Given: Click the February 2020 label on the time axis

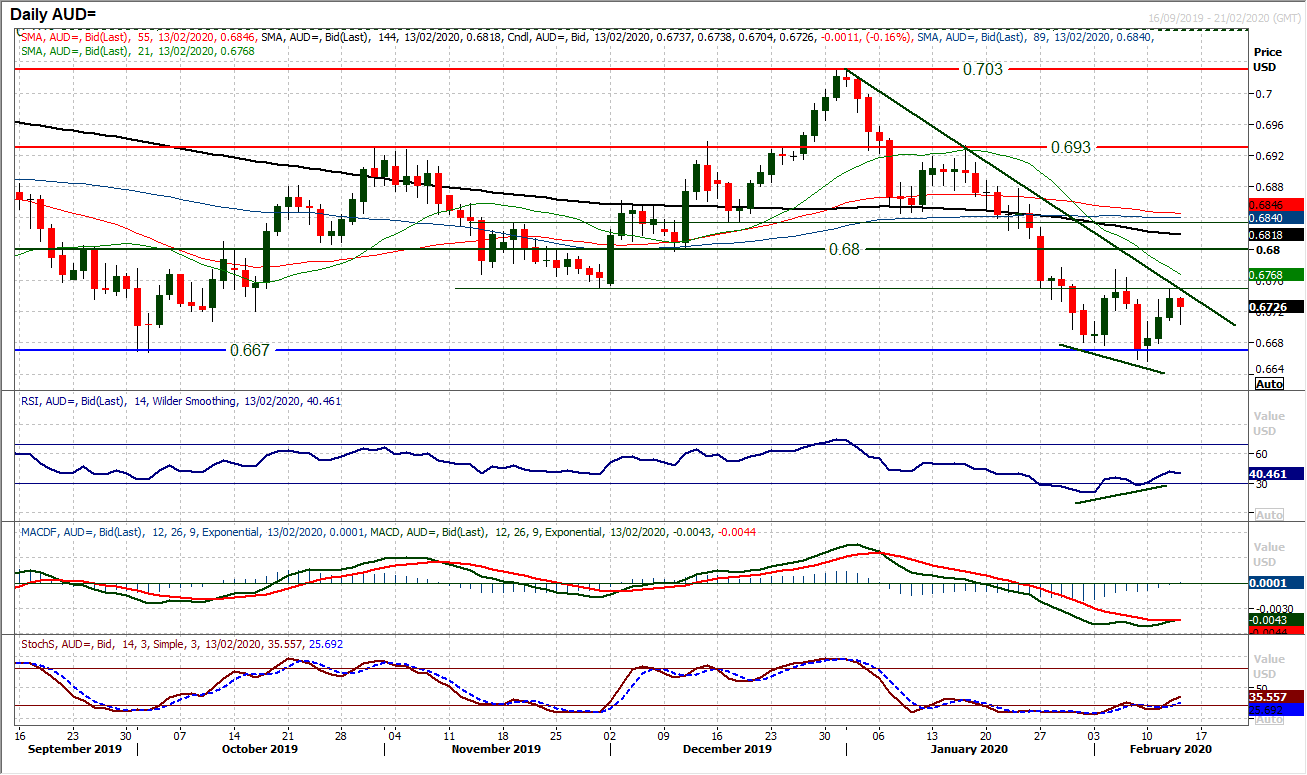Looking at the screenshot, I should (x=1171, y=749).
